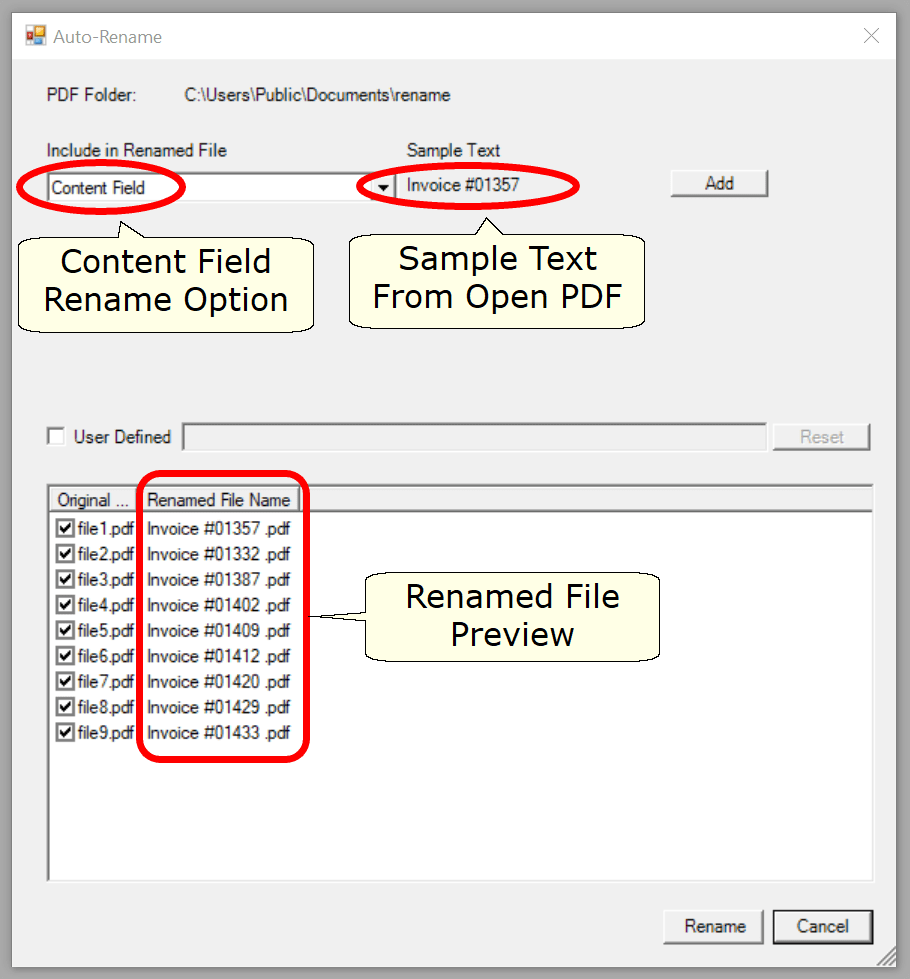
Task: Open the Content Field dropdown
Action: tap(383, 187)
